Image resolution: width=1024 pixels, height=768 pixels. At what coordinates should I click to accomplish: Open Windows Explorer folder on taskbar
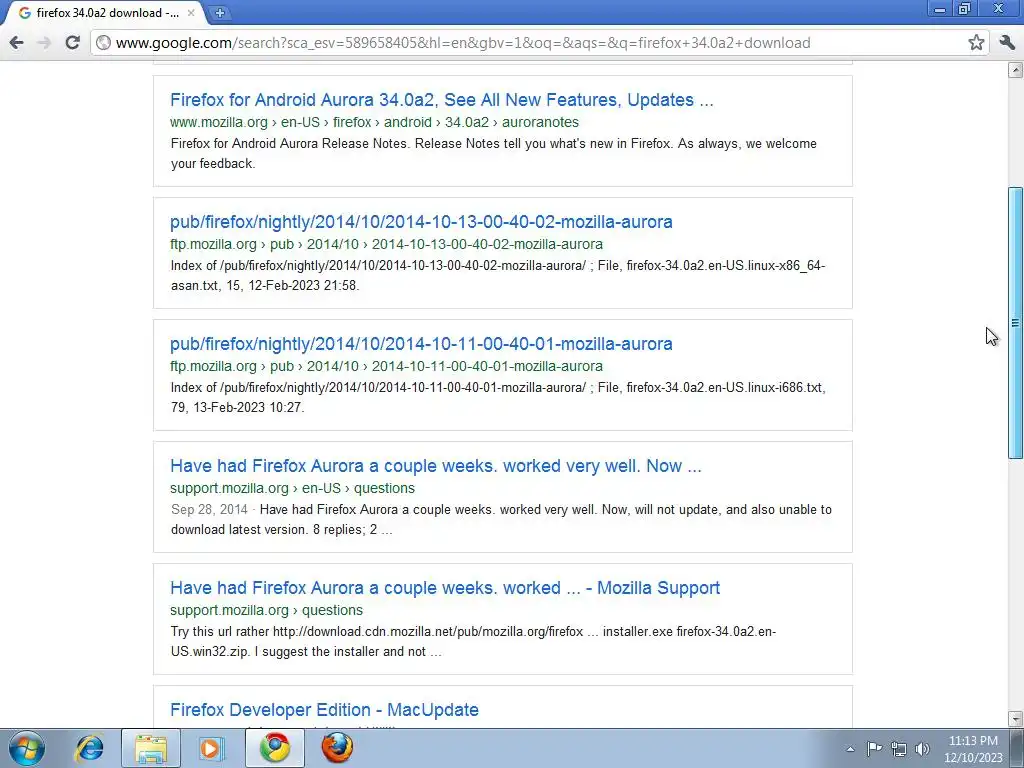tap(151, 748)
